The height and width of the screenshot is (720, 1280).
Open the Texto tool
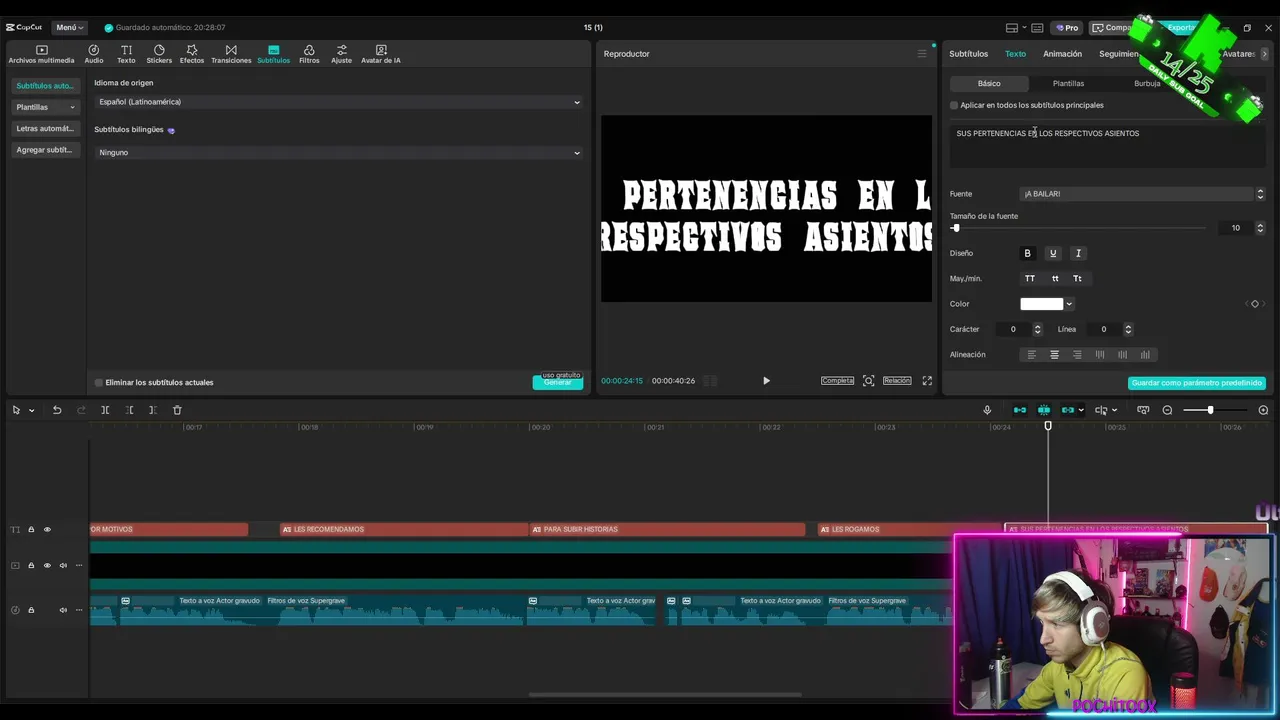coord(126,54)
